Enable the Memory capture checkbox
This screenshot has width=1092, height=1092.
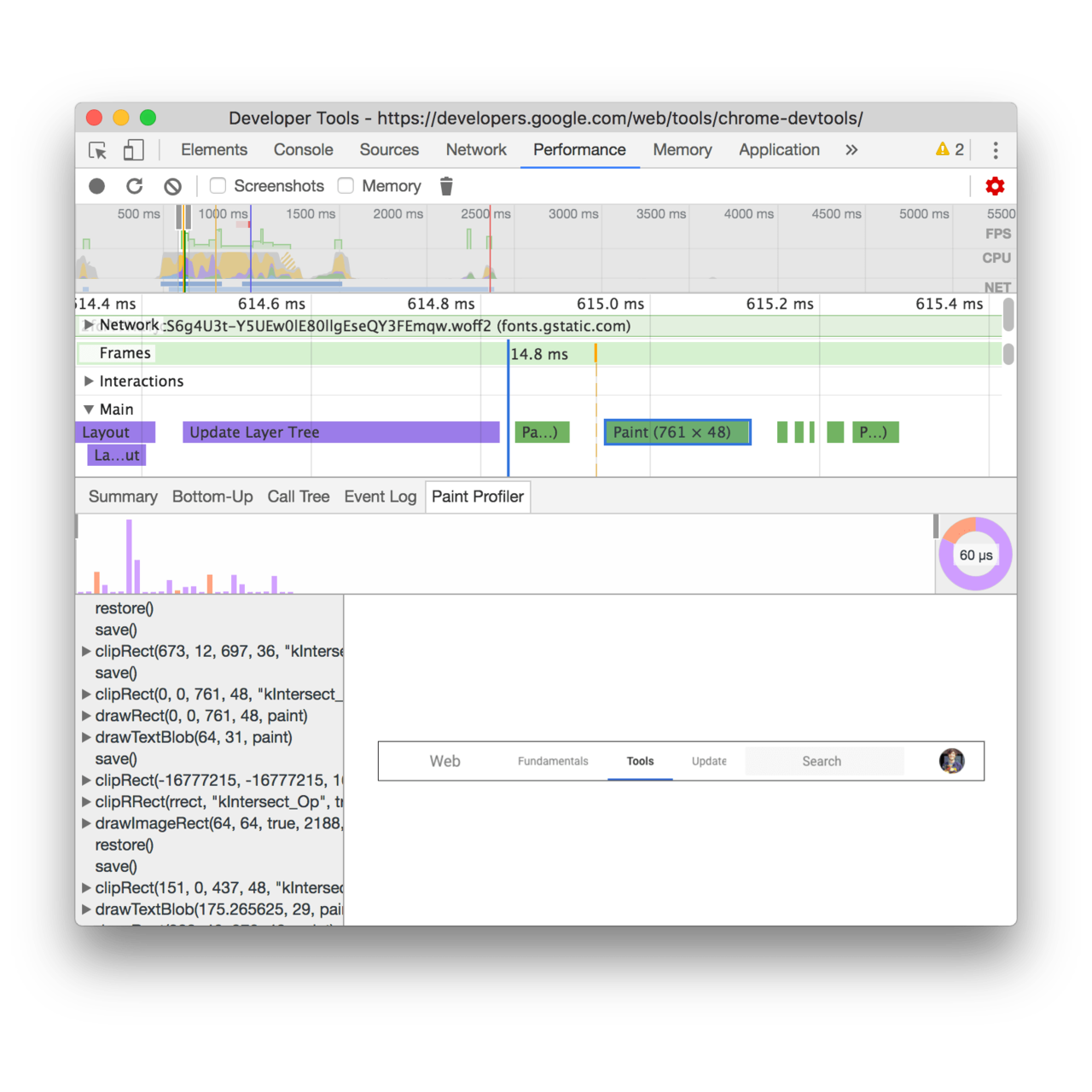[346, 185]
